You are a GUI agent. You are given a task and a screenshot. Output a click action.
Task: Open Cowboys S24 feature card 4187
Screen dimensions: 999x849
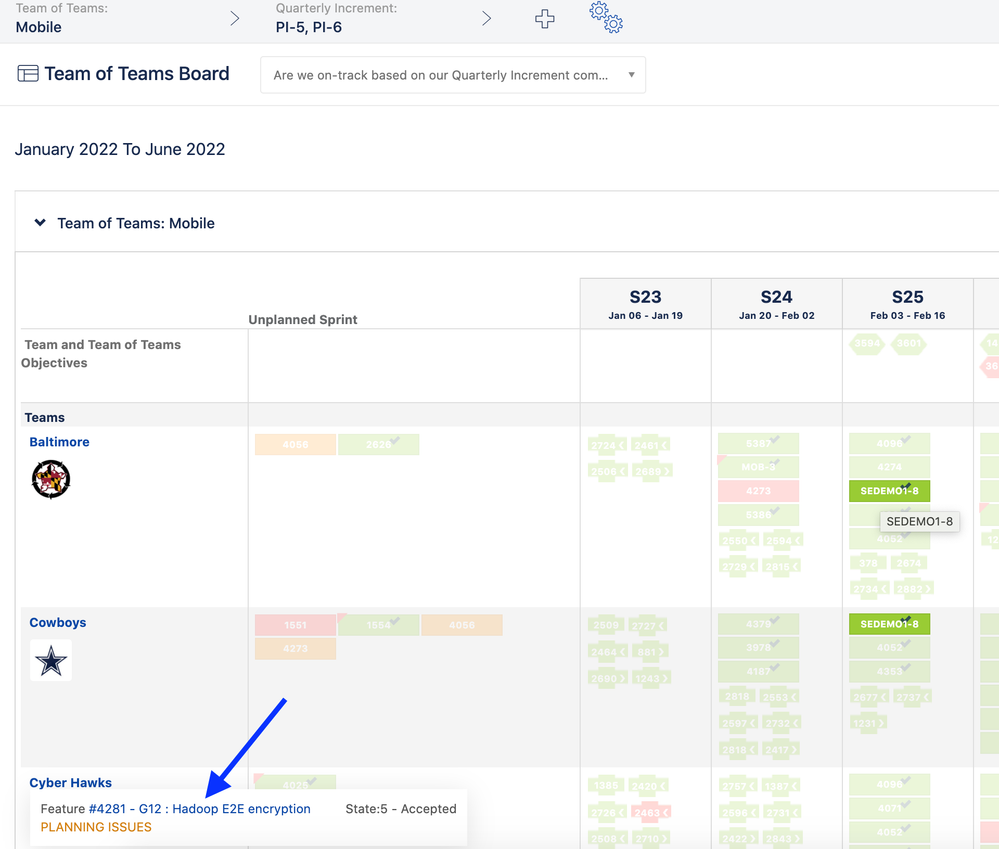point(758,671)
